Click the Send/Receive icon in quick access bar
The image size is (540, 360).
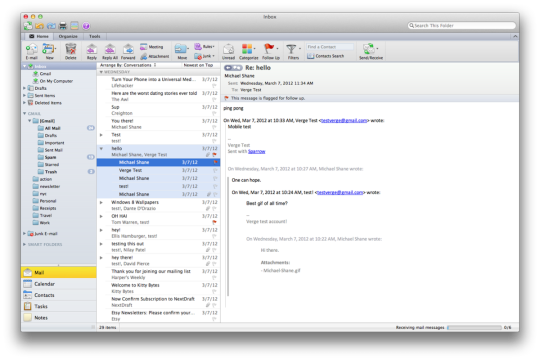28,26
